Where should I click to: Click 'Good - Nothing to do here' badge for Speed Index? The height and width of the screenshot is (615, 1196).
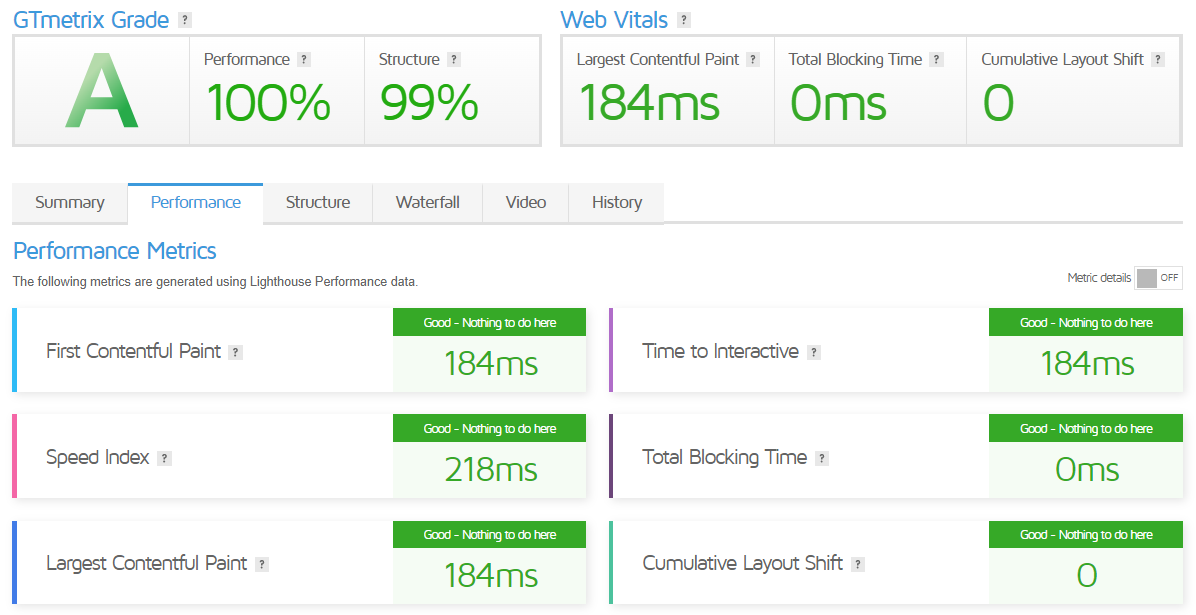tap(490, 429)
